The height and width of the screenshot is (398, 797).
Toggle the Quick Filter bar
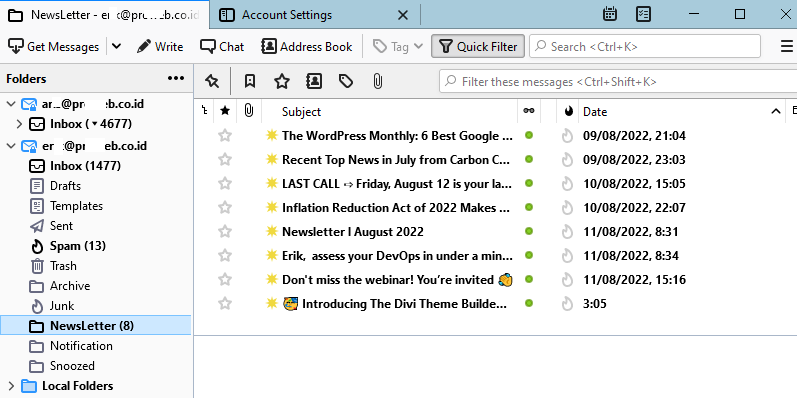pyautogui.click(x=478, y=47)
